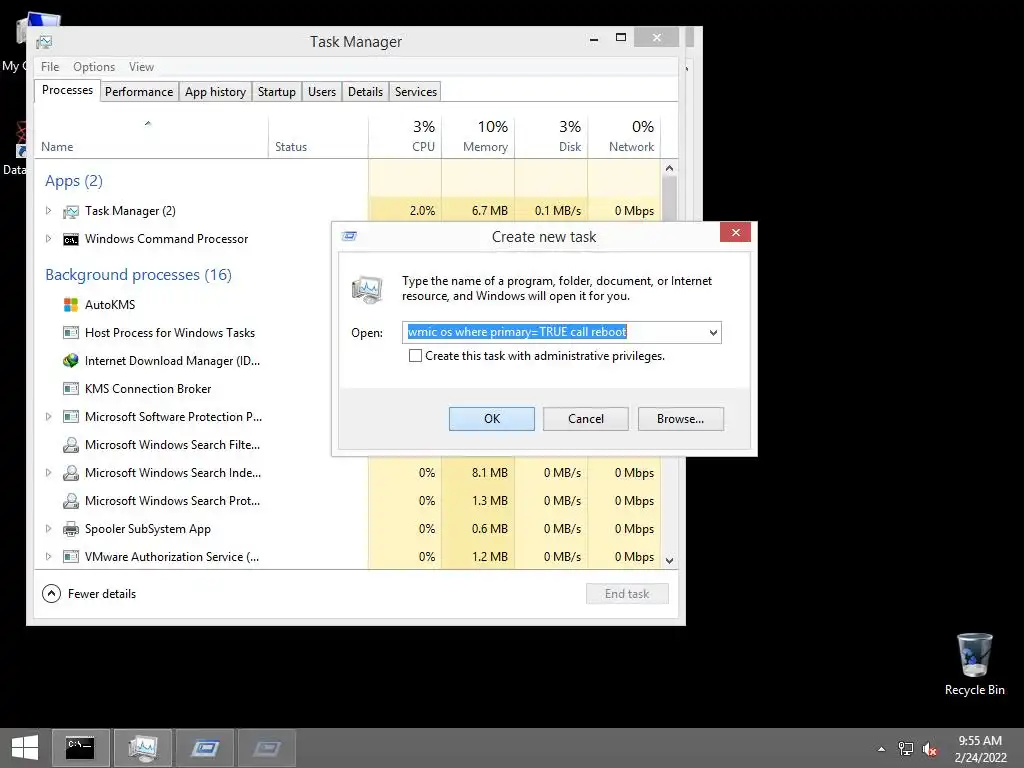Viewport: 1024px width, 768px height.
Task: Open the File menu
Action: [50, 67]
